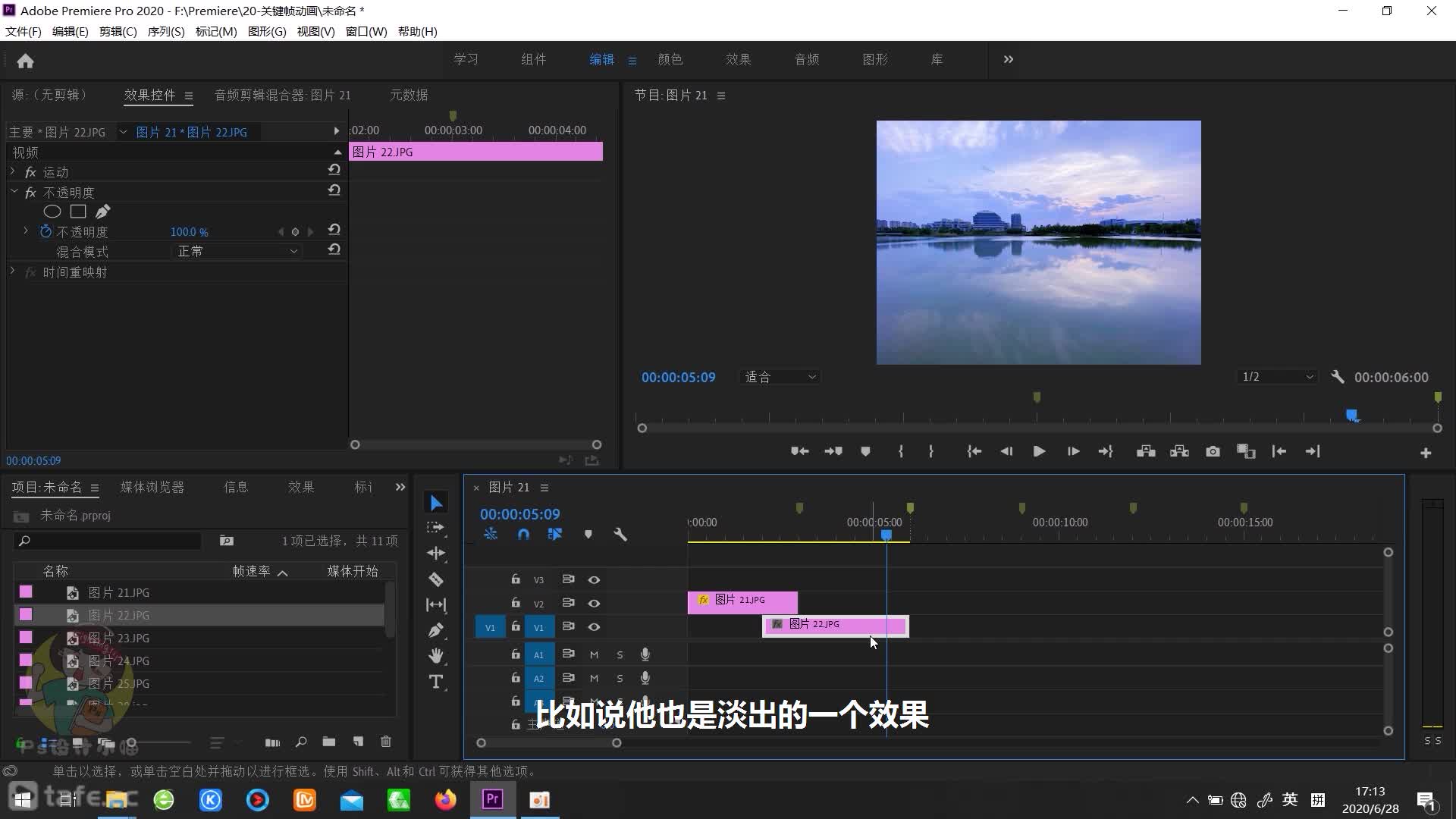Toggle V1 track output eye
Screen dimensions: 1456x819
point(594,627)
